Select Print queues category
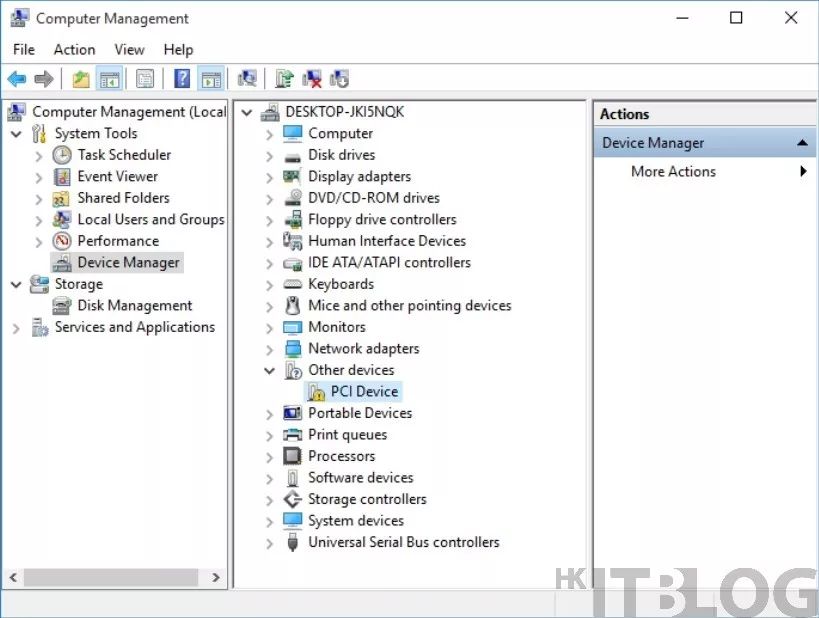819x618 pixels. 348,435
